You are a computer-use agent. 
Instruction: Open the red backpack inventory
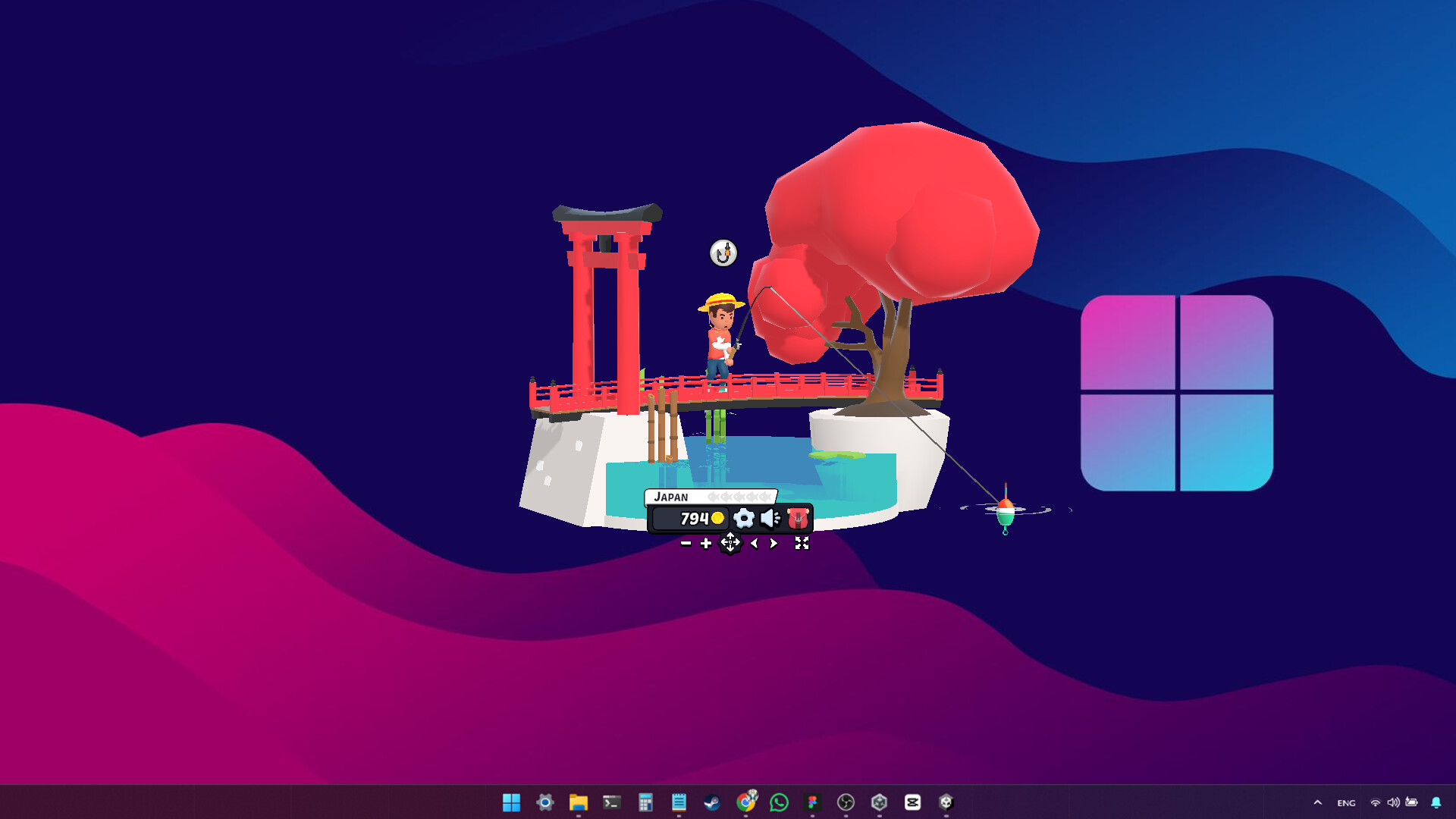tap(798, 519)
